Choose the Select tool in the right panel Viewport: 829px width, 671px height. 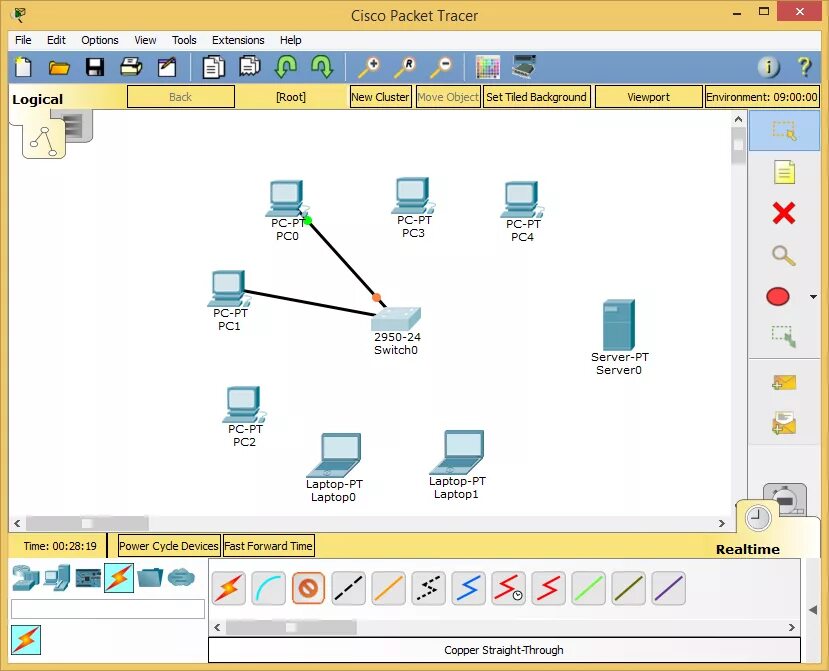click(x=784, y=131)
